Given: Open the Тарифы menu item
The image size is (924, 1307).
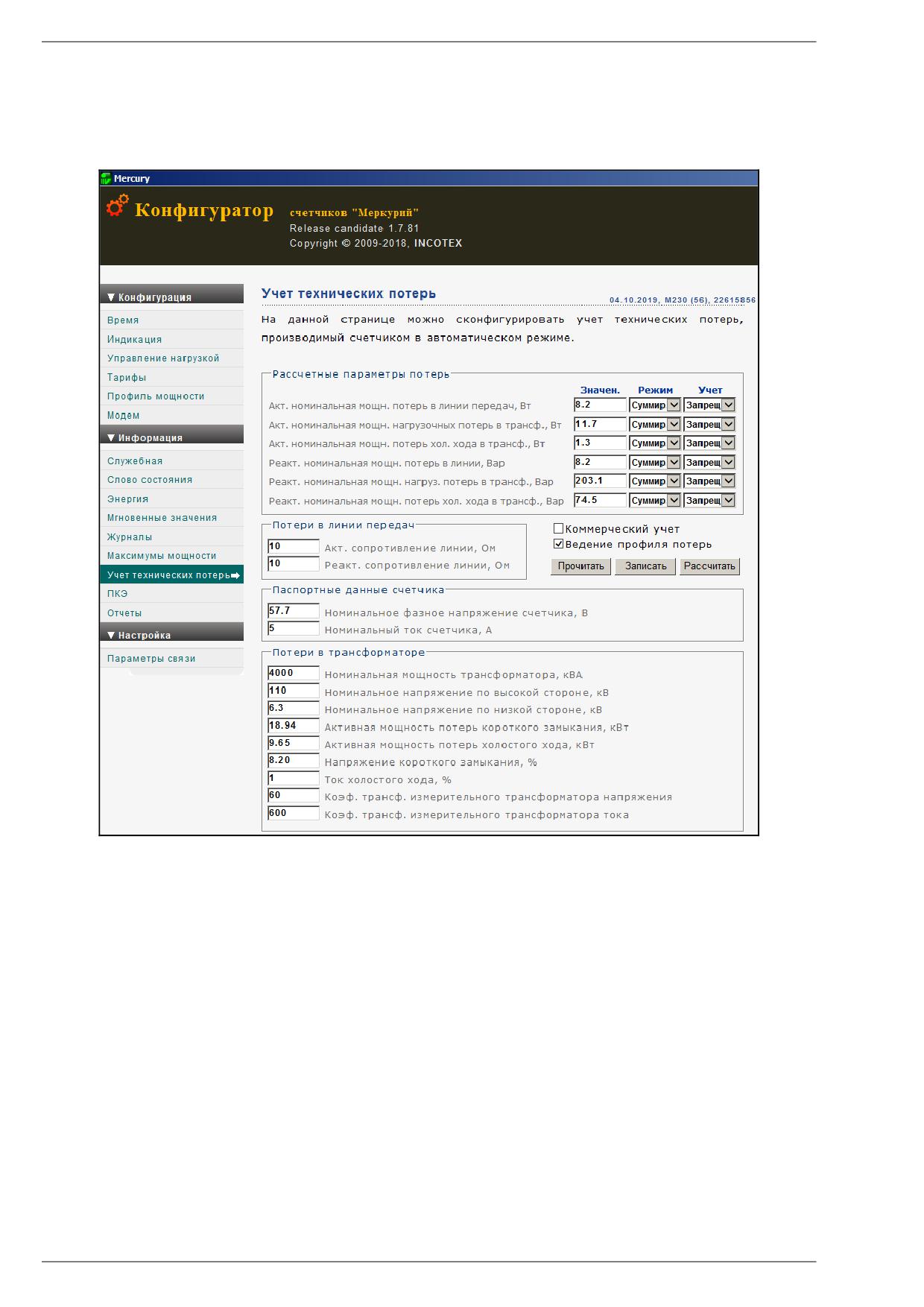Looking at the screenshot, I should click(127, 378).
